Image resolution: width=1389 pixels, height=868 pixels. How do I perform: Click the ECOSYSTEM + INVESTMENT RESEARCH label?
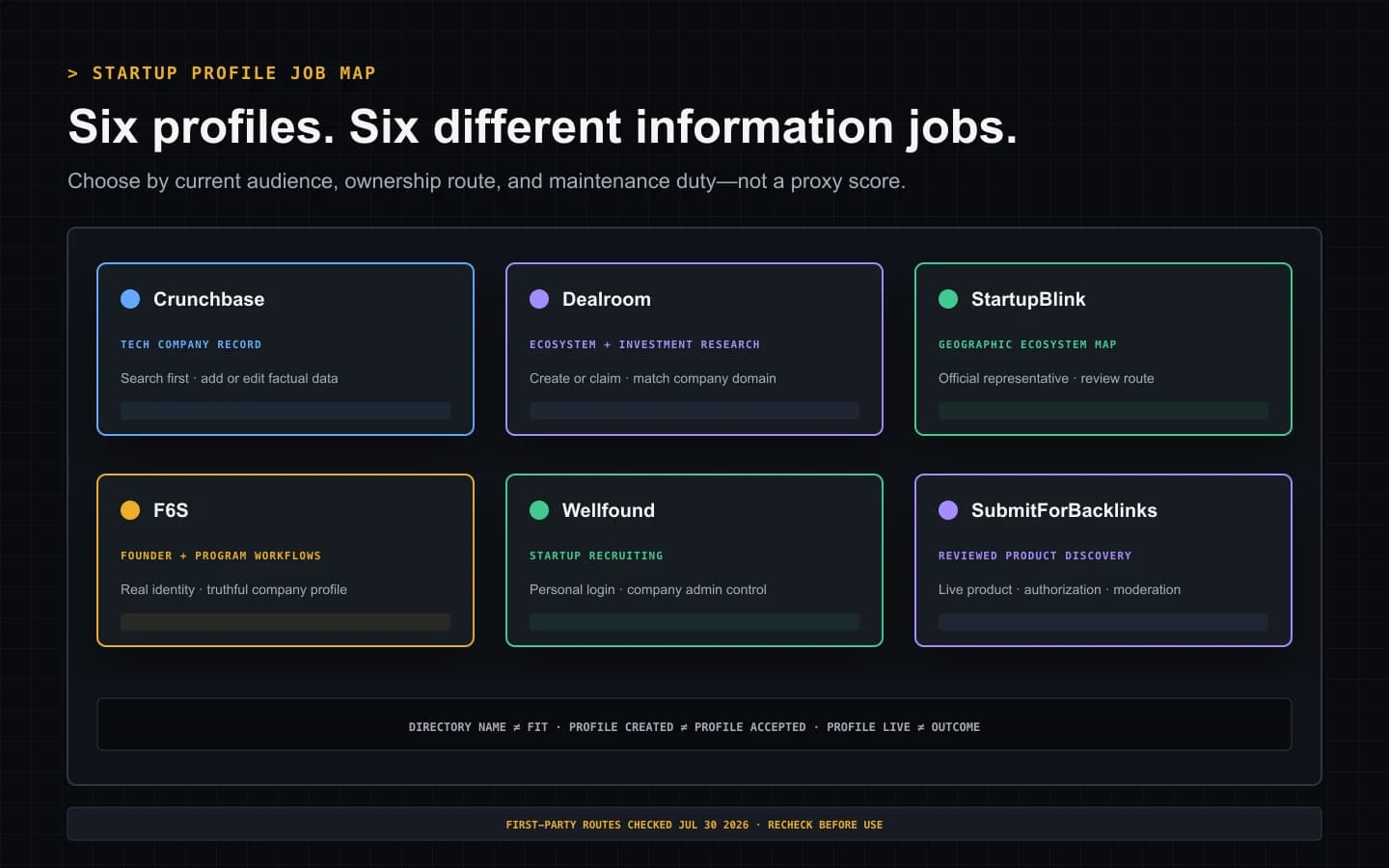pyautogui.click(x=644, y=344)
